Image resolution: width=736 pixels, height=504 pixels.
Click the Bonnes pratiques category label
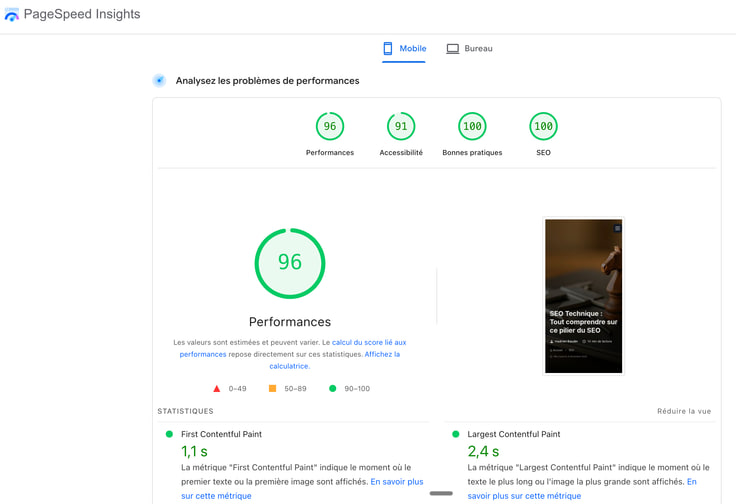tap(472, 153)
